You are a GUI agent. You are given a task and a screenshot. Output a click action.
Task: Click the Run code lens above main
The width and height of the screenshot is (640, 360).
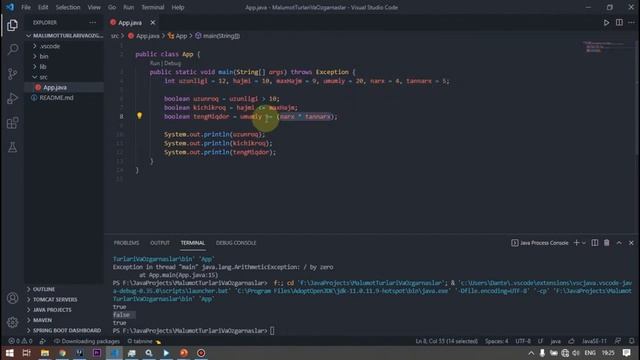[x=155, y=63]
